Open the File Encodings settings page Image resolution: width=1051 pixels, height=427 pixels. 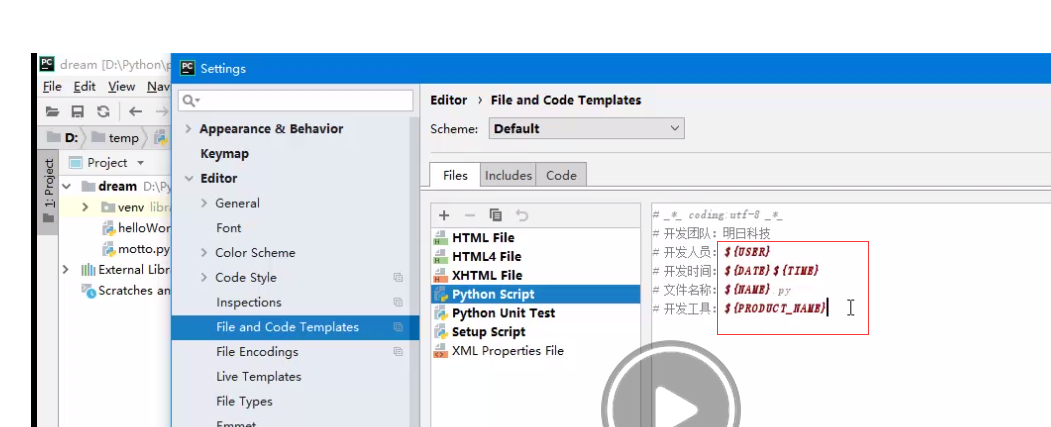[x=257, y=352]
